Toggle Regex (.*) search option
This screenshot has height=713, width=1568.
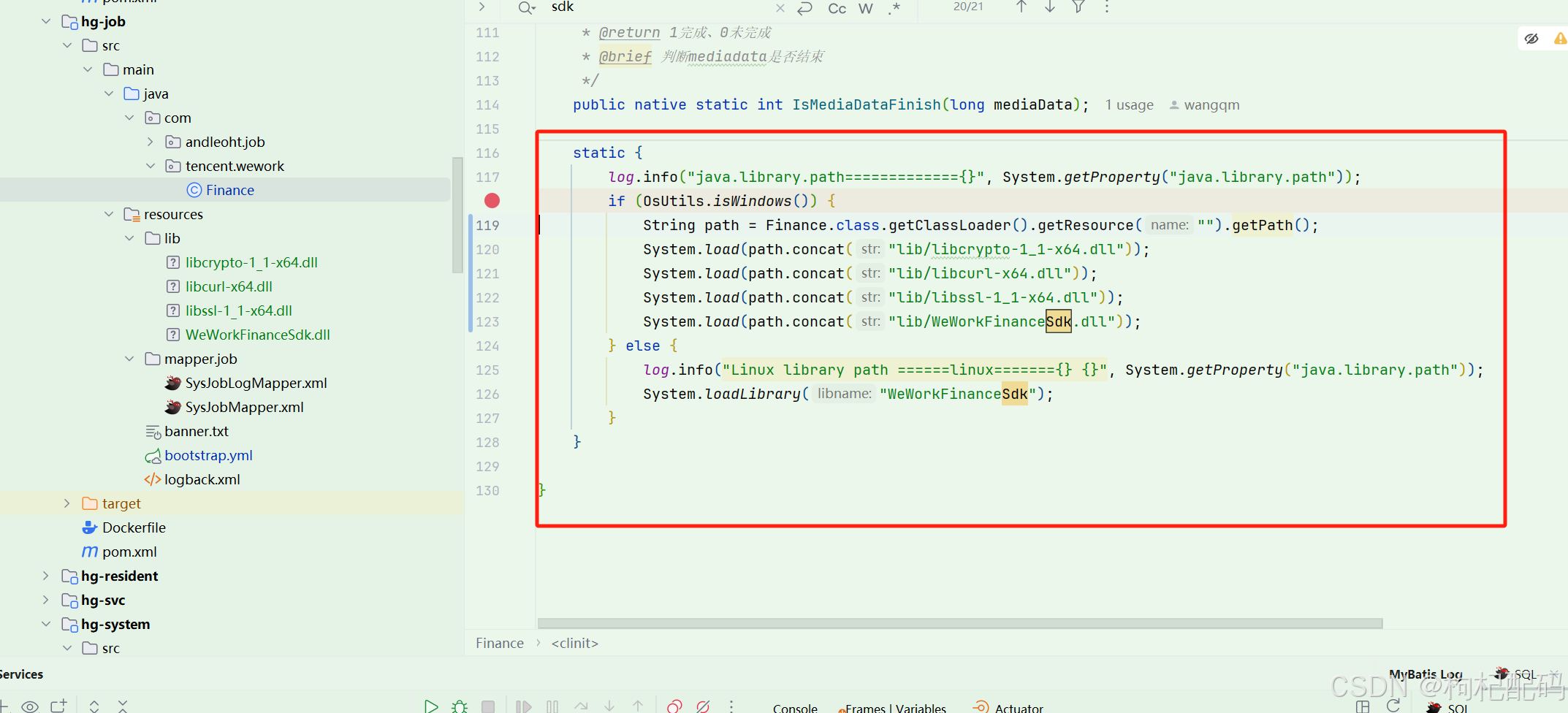tap(894, 8)
